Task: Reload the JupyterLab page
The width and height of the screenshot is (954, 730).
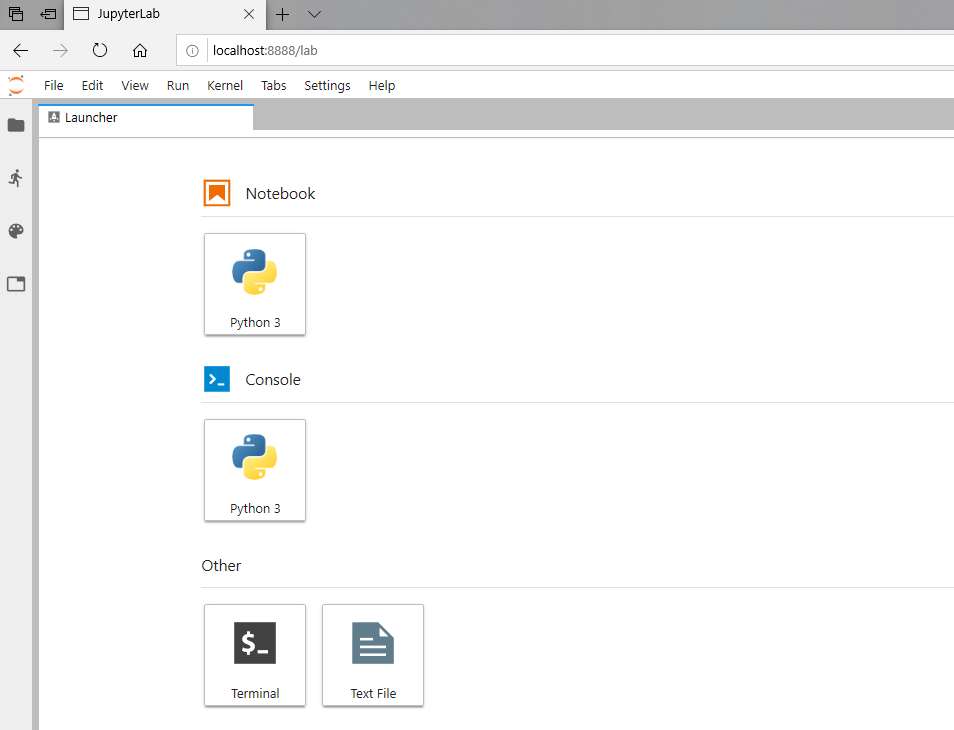Action: (x=100, y=50)
